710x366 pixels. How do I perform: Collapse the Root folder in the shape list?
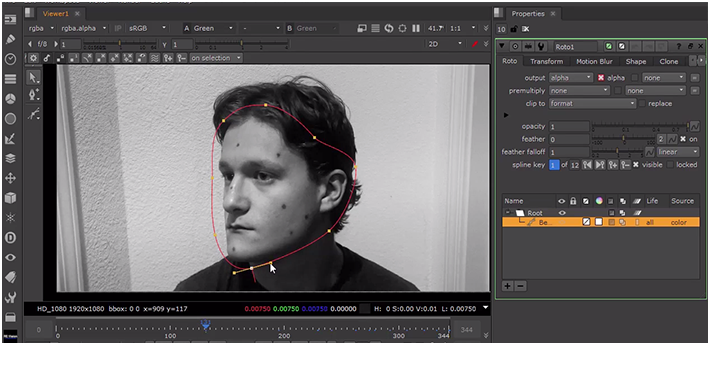point(508,212)
